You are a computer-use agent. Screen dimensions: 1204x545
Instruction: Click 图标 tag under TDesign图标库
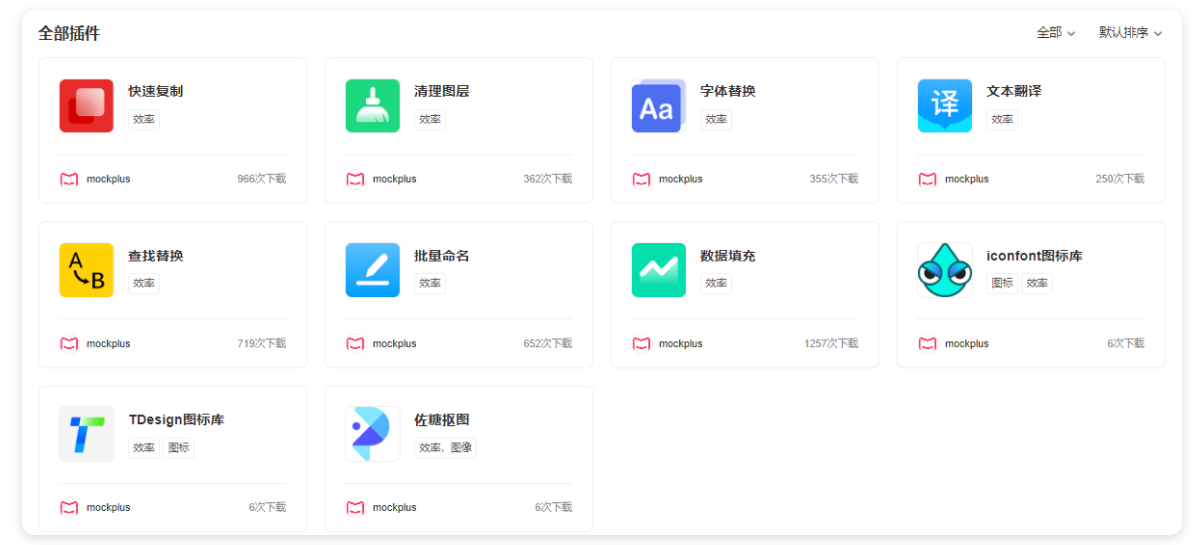tap(179, 448)
